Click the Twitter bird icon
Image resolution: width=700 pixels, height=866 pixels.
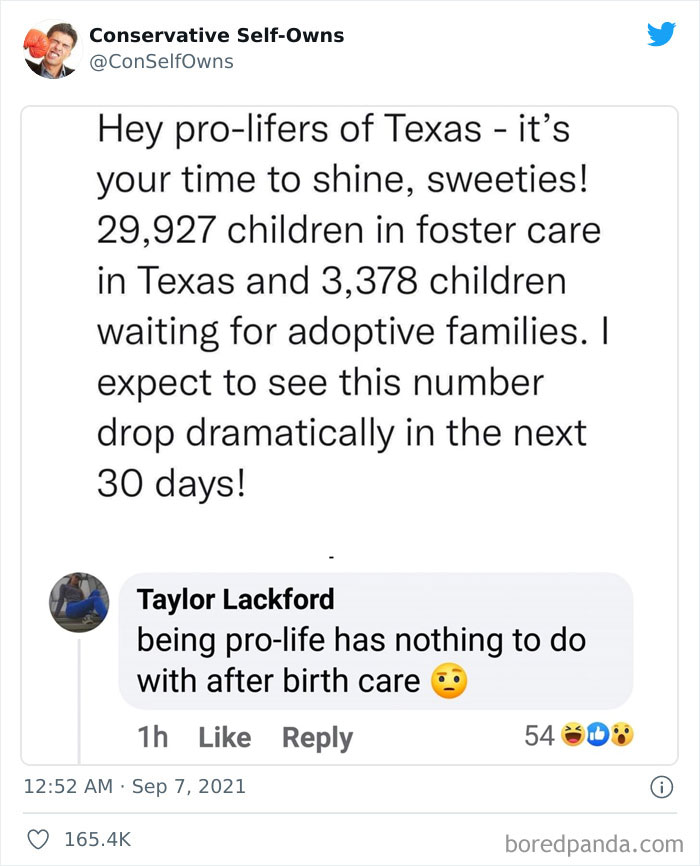tap(661, 34)
